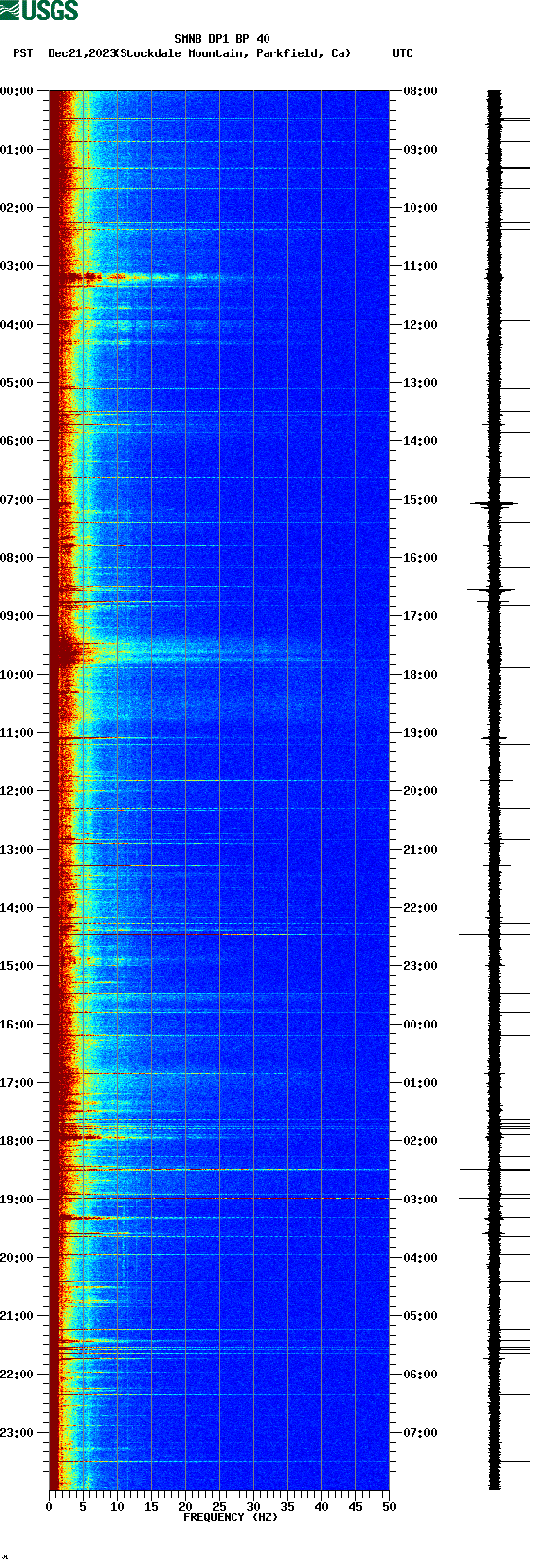
Task: Select the title text 'SMNB DP1 BP 40'
Action: tap(223, 40)
